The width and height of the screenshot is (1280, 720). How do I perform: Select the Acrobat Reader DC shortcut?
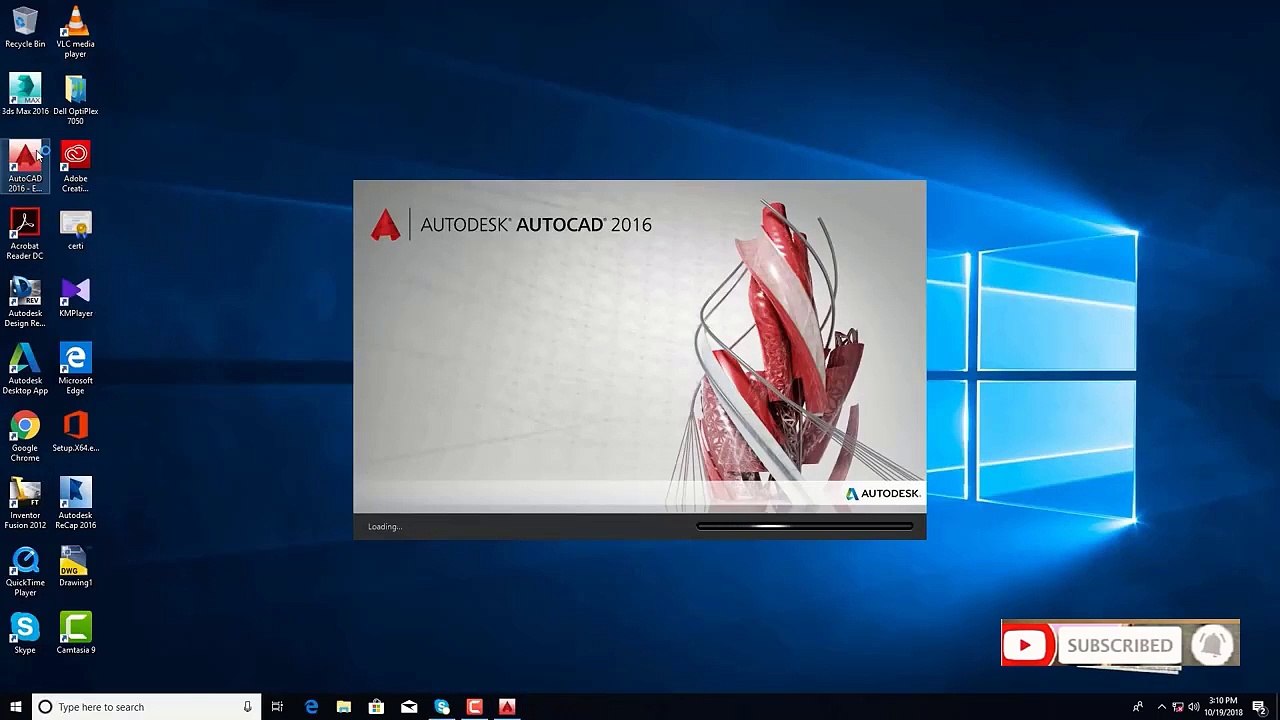coord(25,234)
